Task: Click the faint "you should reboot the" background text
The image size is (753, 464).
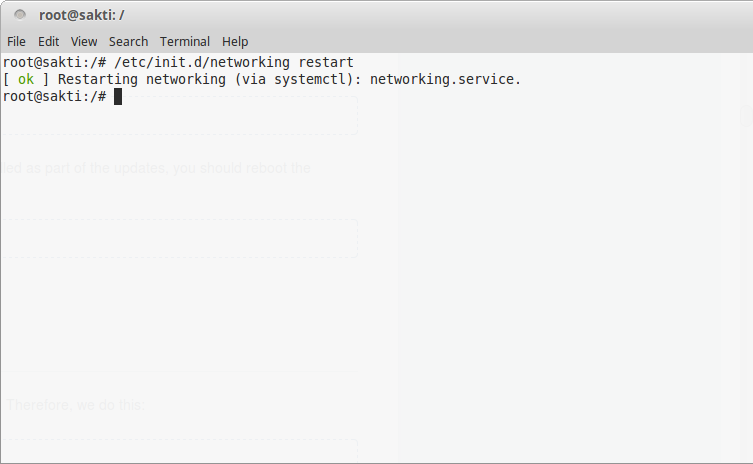Action: (242, 168)
